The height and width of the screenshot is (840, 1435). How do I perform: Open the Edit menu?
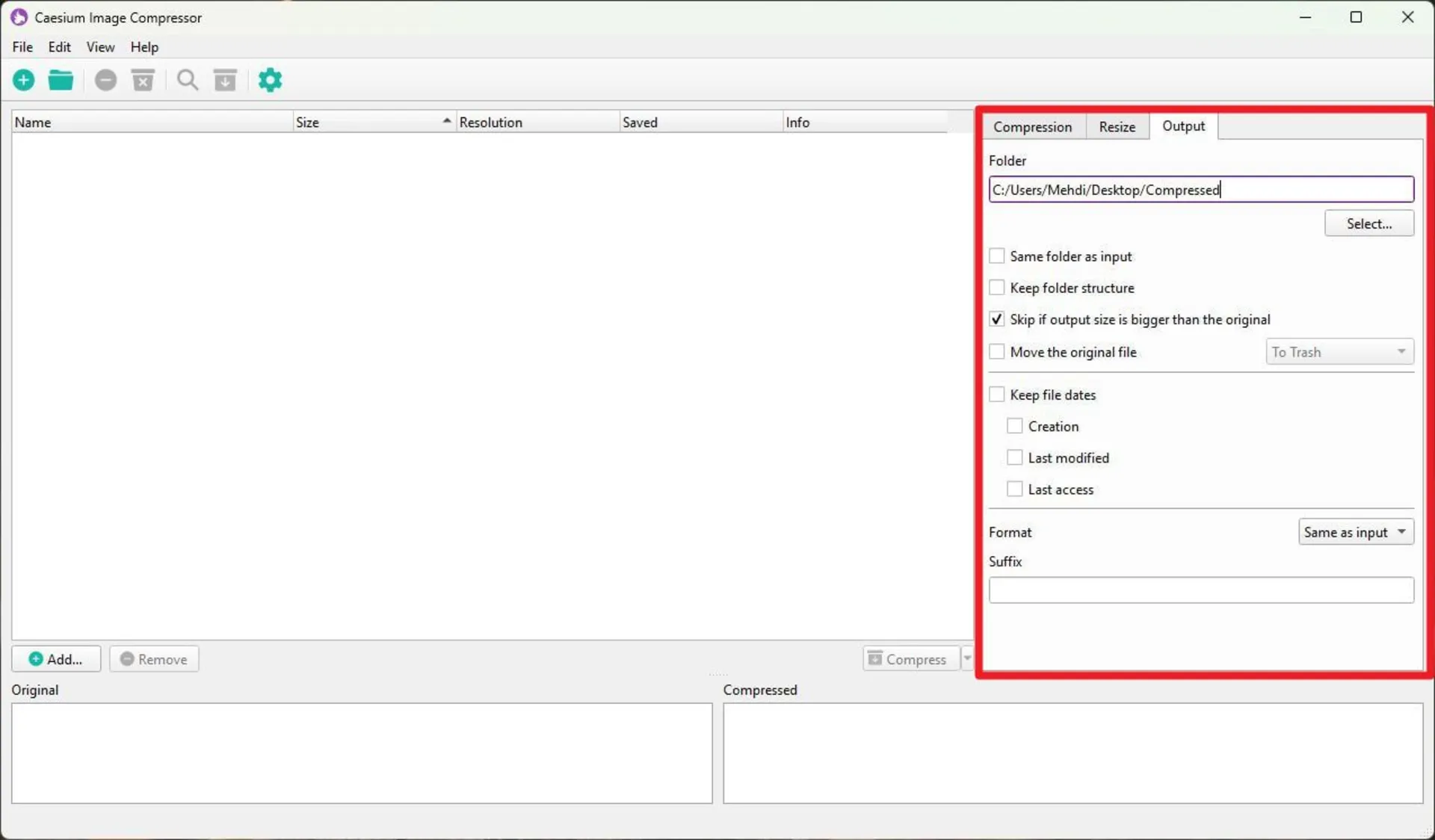(59, 47)
